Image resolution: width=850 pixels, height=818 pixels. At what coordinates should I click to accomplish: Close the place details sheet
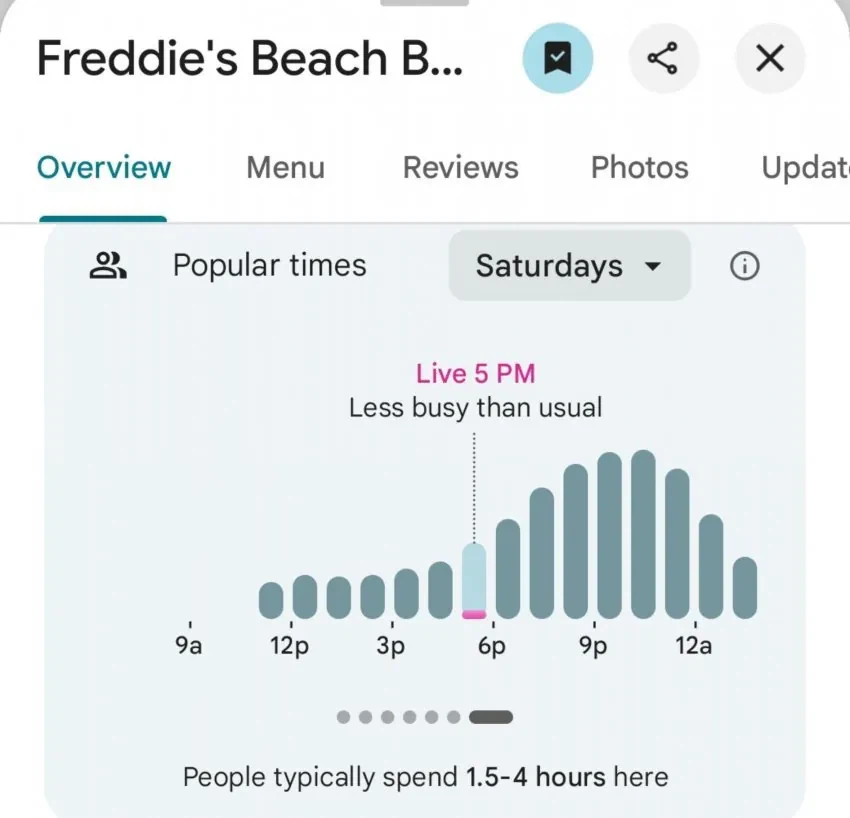(x=770, y=58)
